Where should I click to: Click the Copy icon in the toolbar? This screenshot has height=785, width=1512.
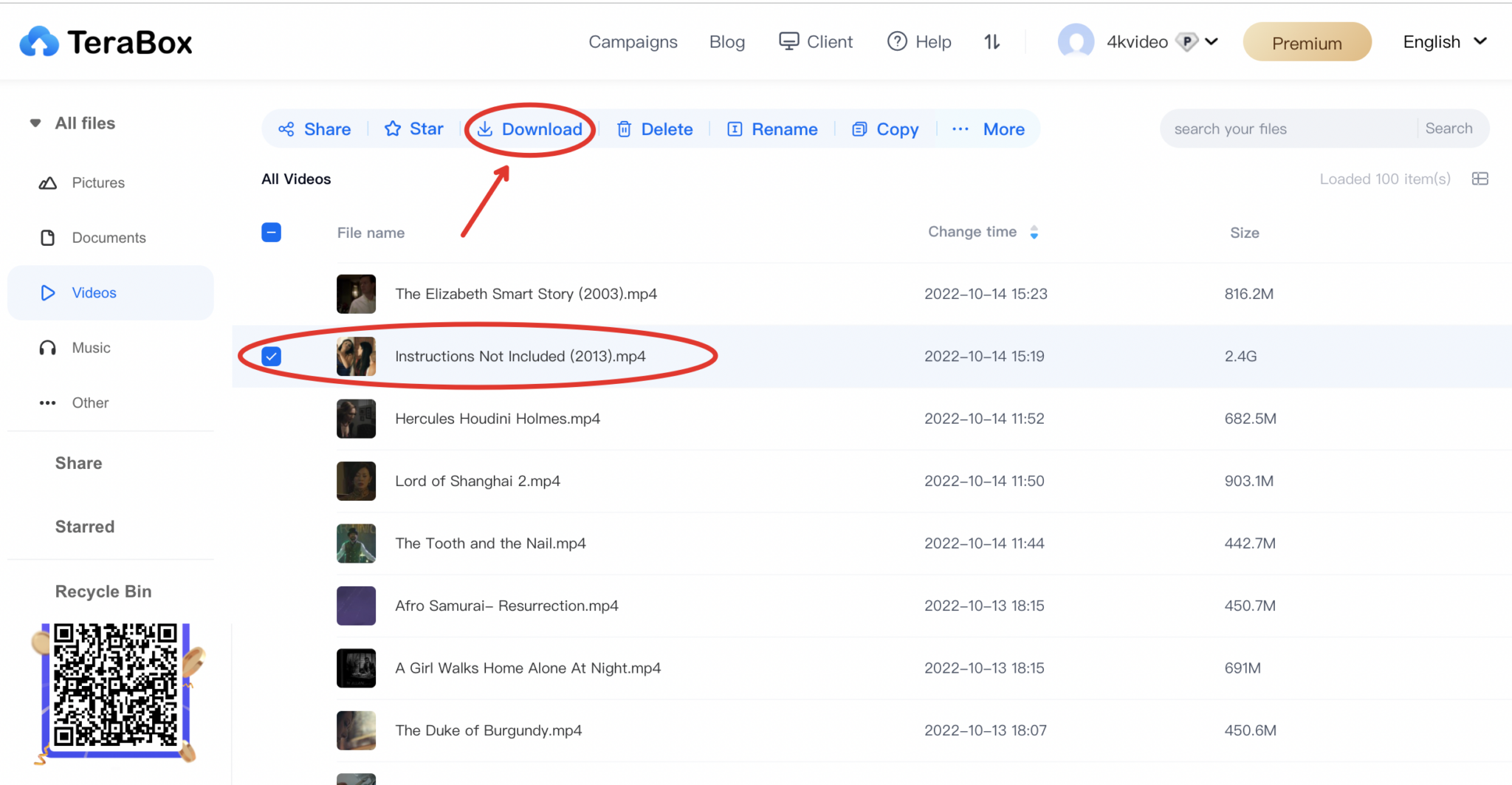859,129
